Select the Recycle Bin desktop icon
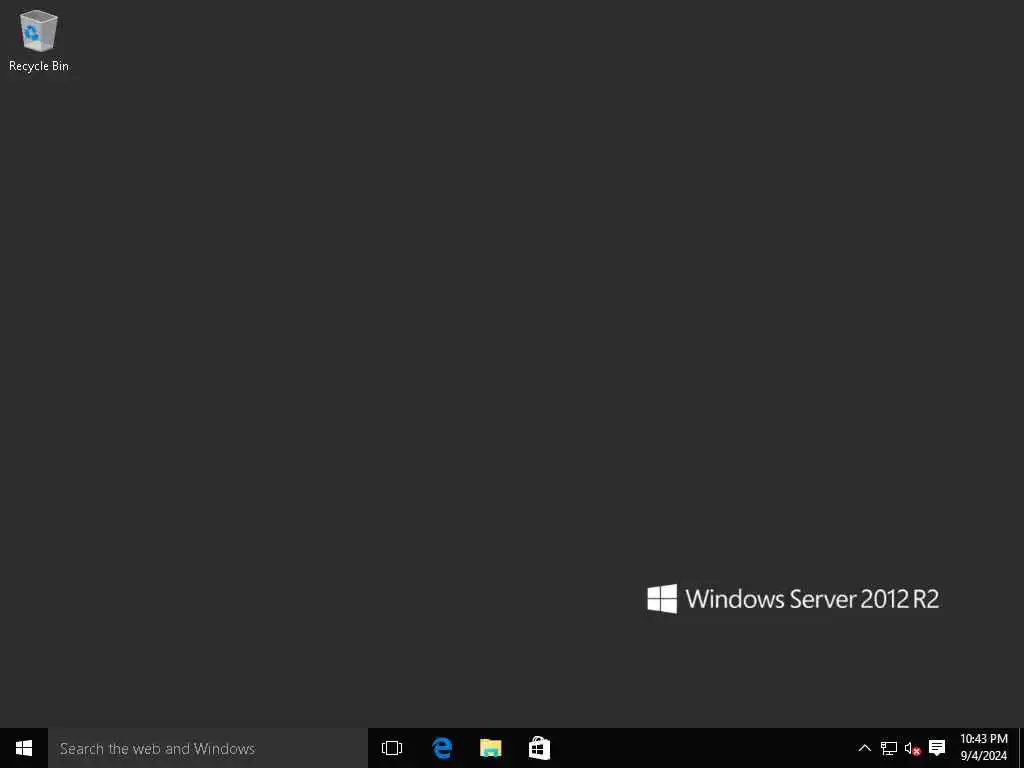This screenshot has height=768, width=1024. click(39, 40)
